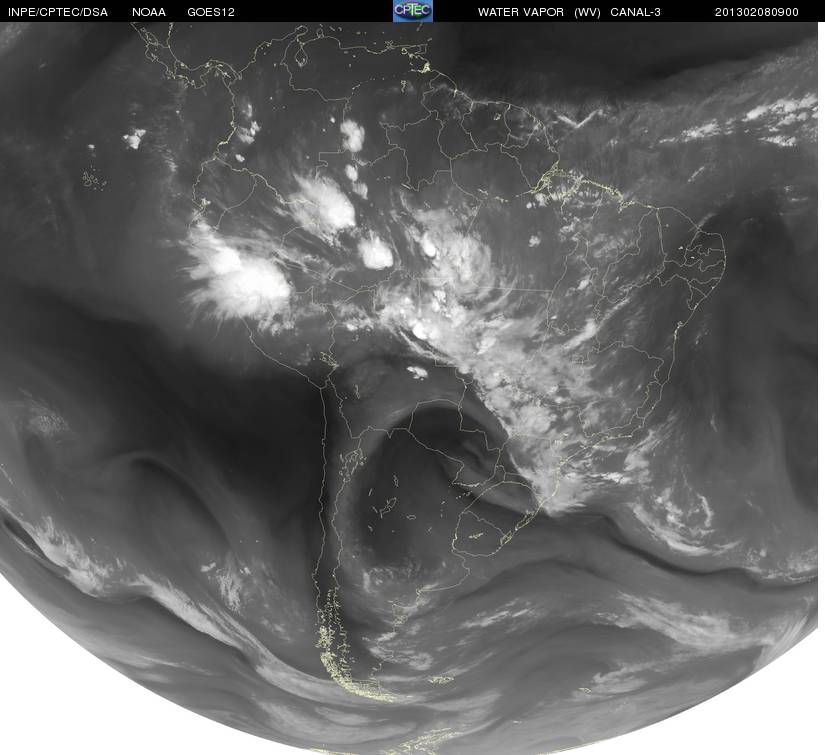Click the 201302080900 timestamp

(757, 12)
